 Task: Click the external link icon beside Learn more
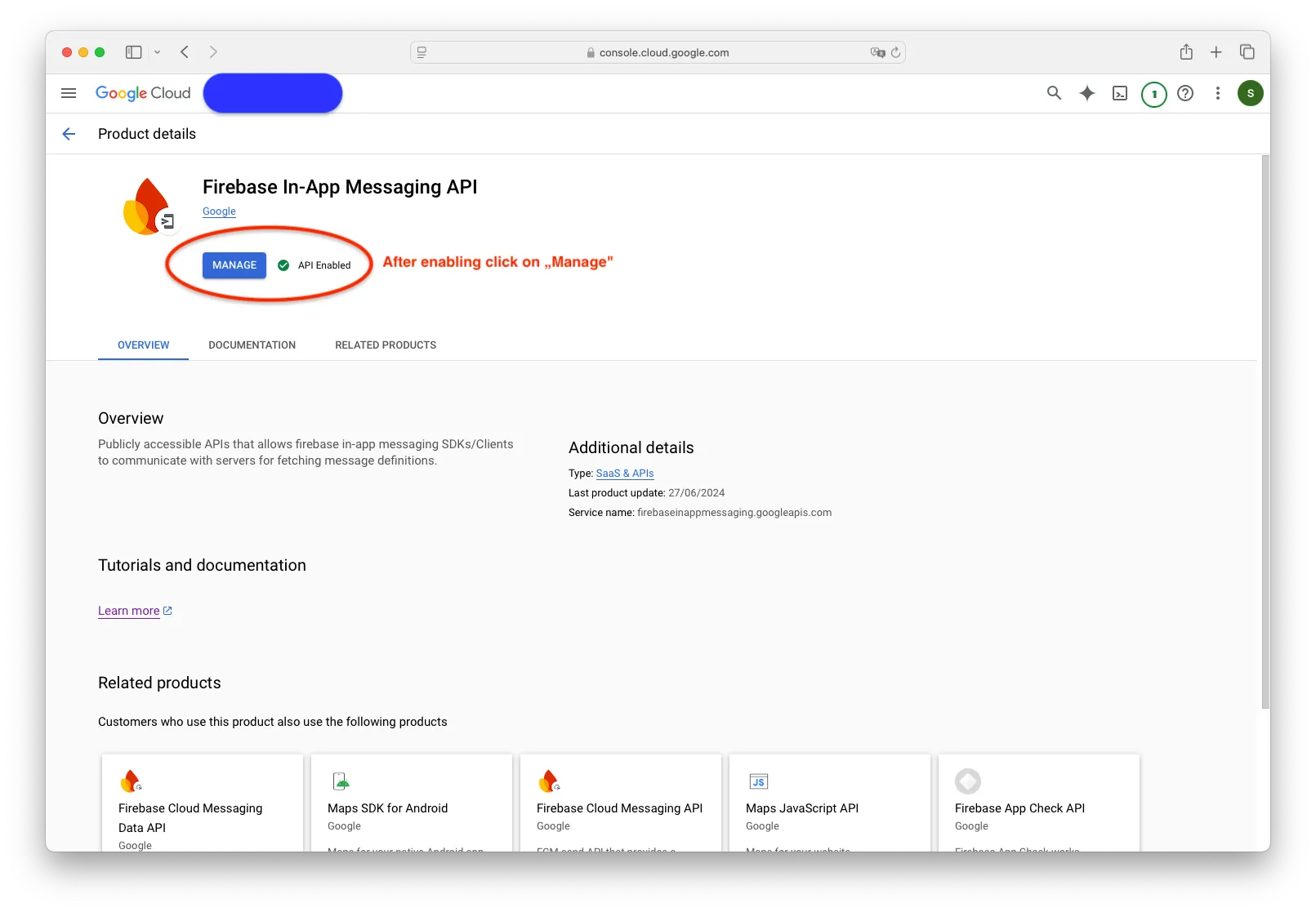(x=167, y=611)
